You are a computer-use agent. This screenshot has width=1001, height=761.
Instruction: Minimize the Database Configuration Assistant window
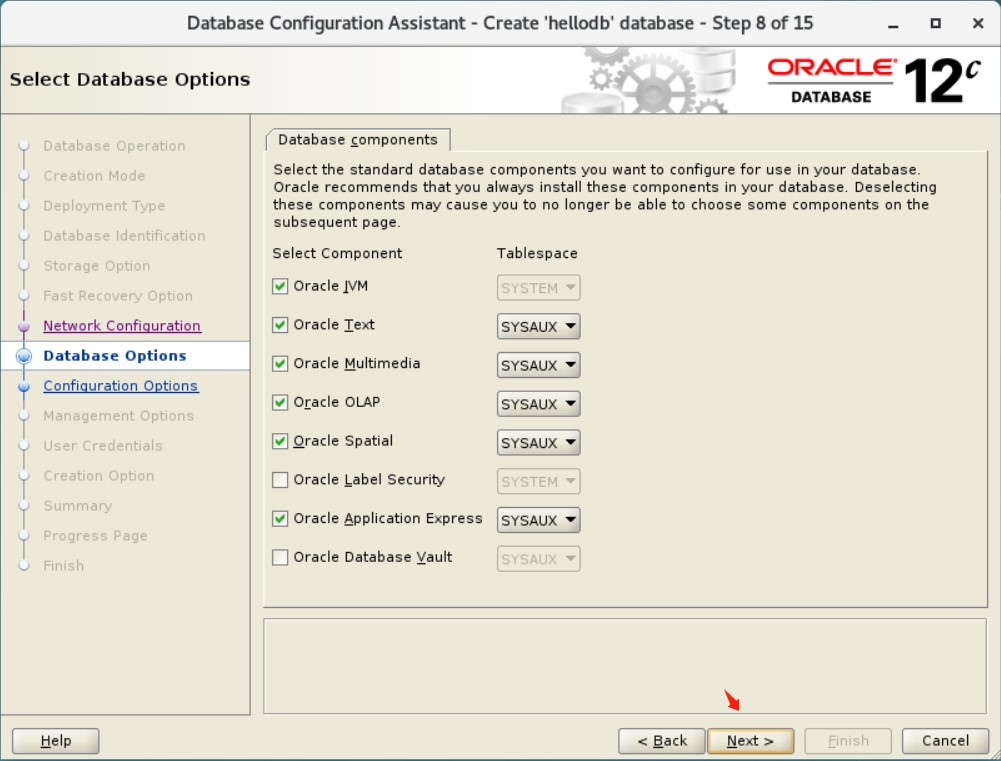pos(893,24)
